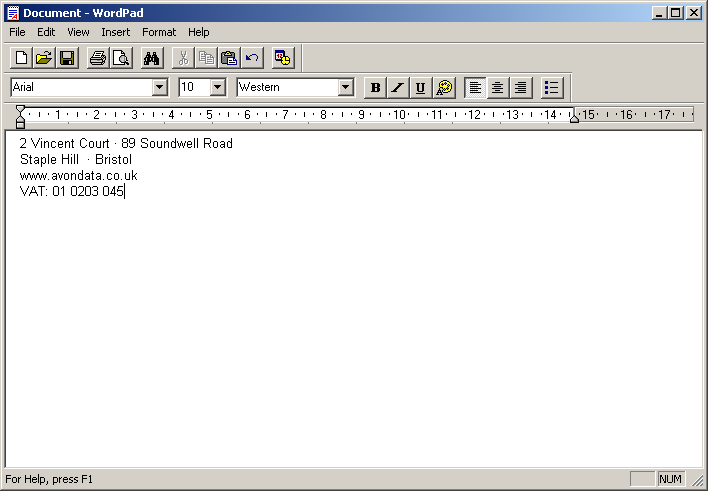Toggle Italic formatting
The height and width of the screenshot is (491, 708).
pos(398,87)
